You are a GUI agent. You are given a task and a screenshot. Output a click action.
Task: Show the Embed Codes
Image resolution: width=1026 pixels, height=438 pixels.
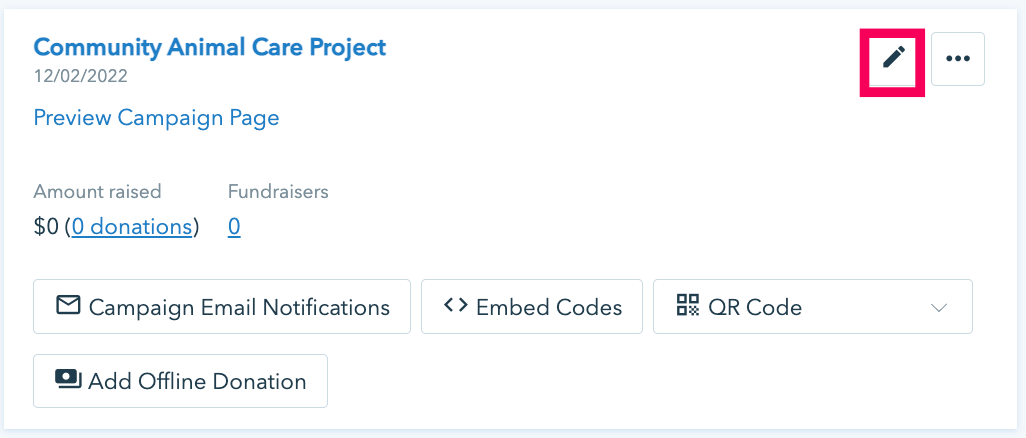point(531,306)
